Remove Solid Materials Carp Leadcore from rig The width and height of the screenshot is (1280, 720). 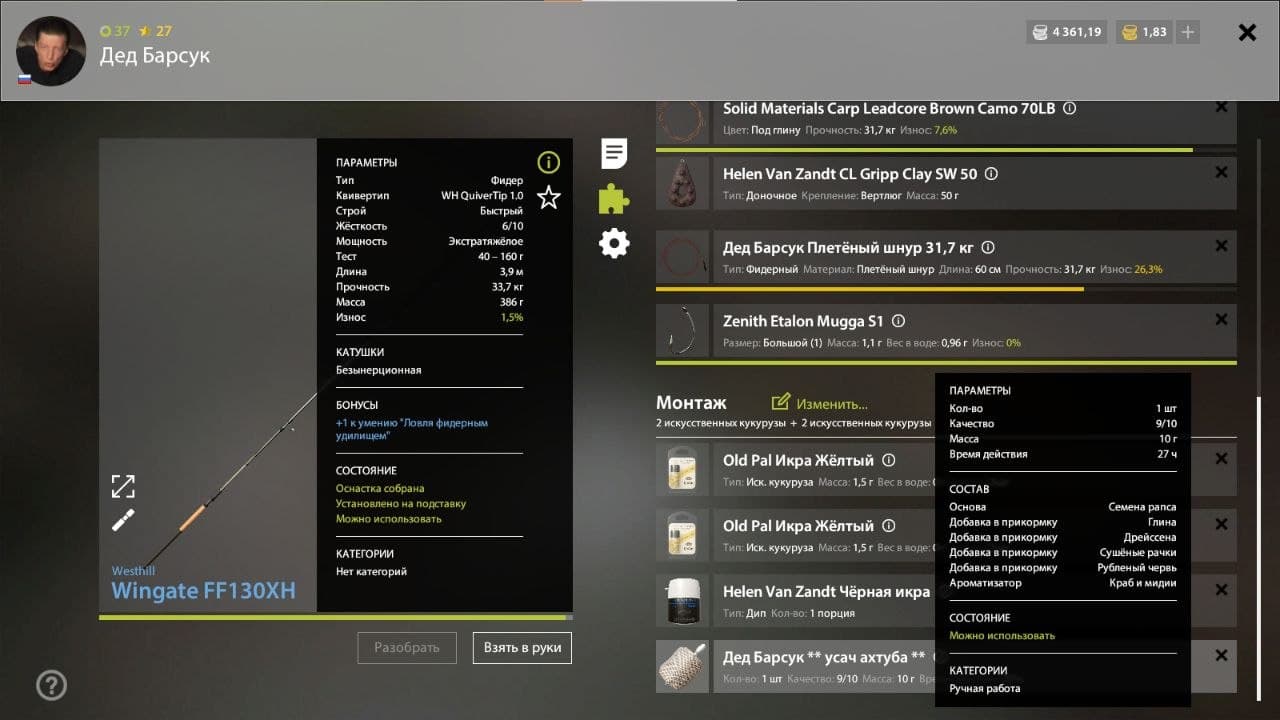pos(1221,107)
